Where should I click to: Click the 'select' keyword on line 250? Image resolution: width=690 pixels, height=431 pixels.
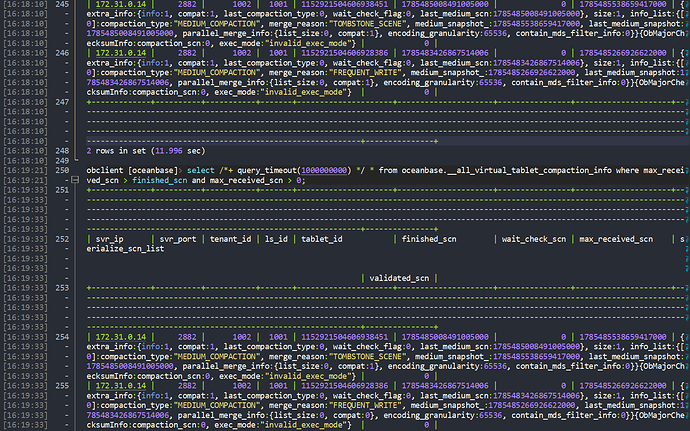coord(201,170)
